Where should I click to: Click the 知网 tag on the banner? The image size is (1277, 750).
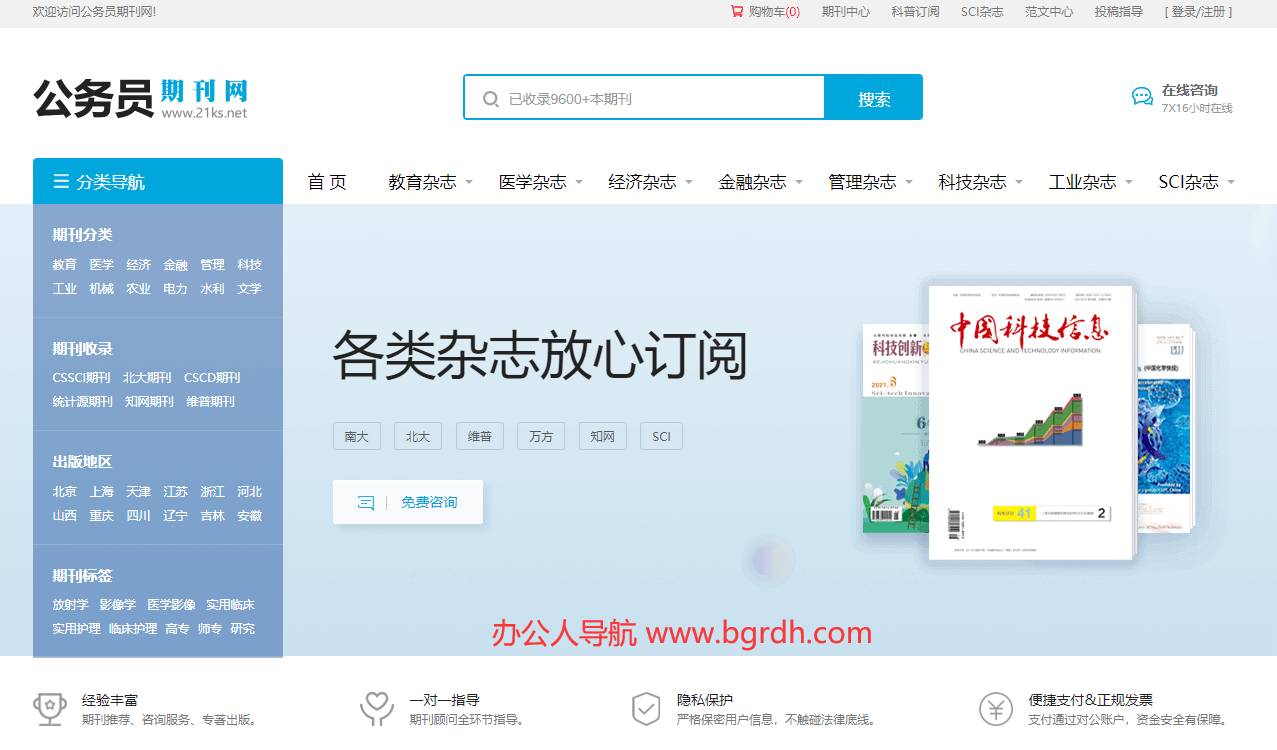pos(602,435)
